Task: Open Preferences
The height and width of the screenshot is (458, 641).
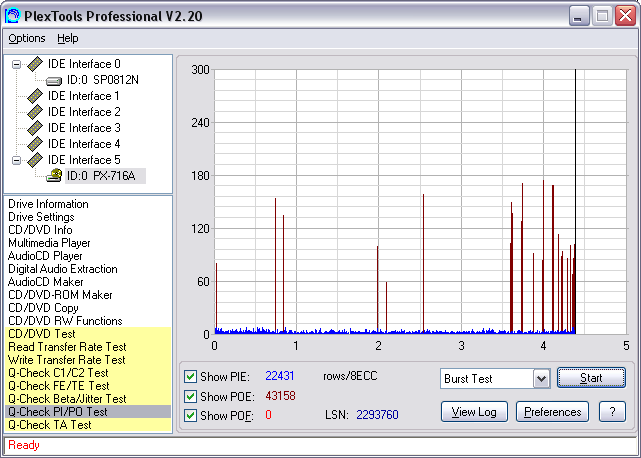Action: coord(552,412)
